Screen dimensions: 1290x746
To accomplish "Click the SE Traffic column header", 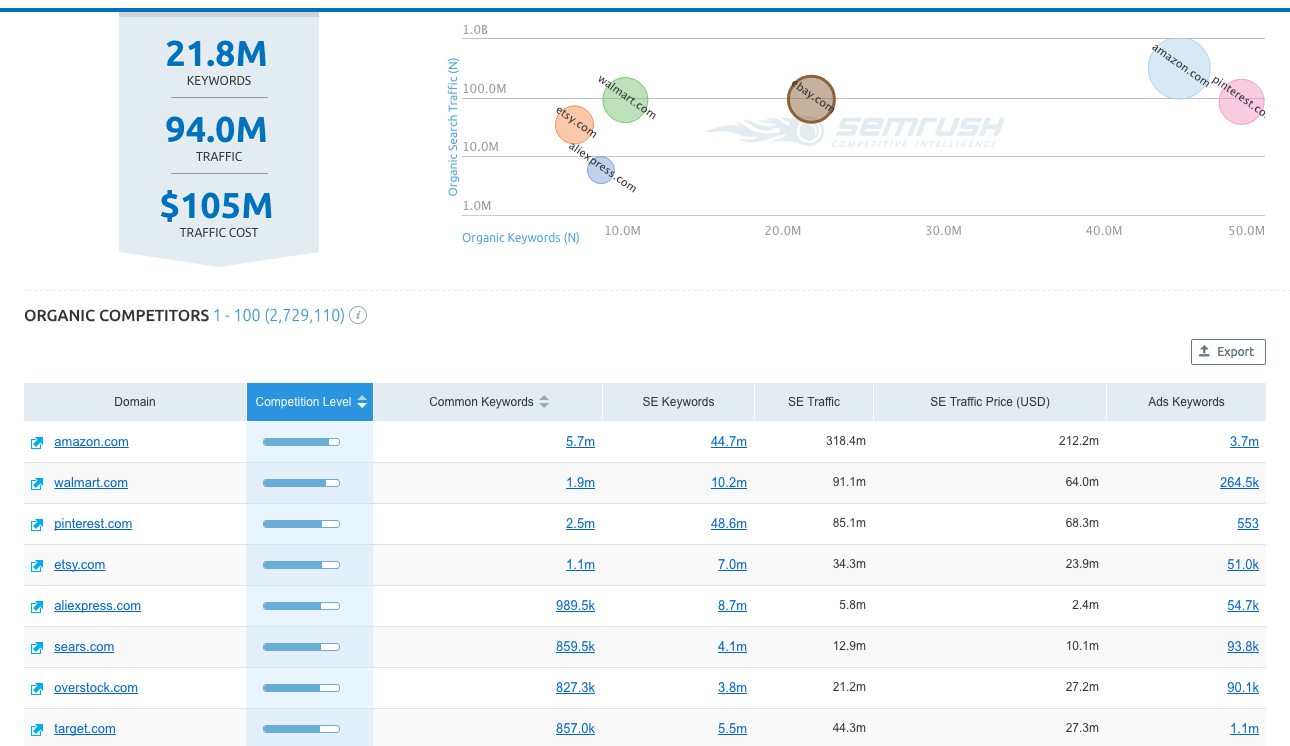I will point(814,402).
